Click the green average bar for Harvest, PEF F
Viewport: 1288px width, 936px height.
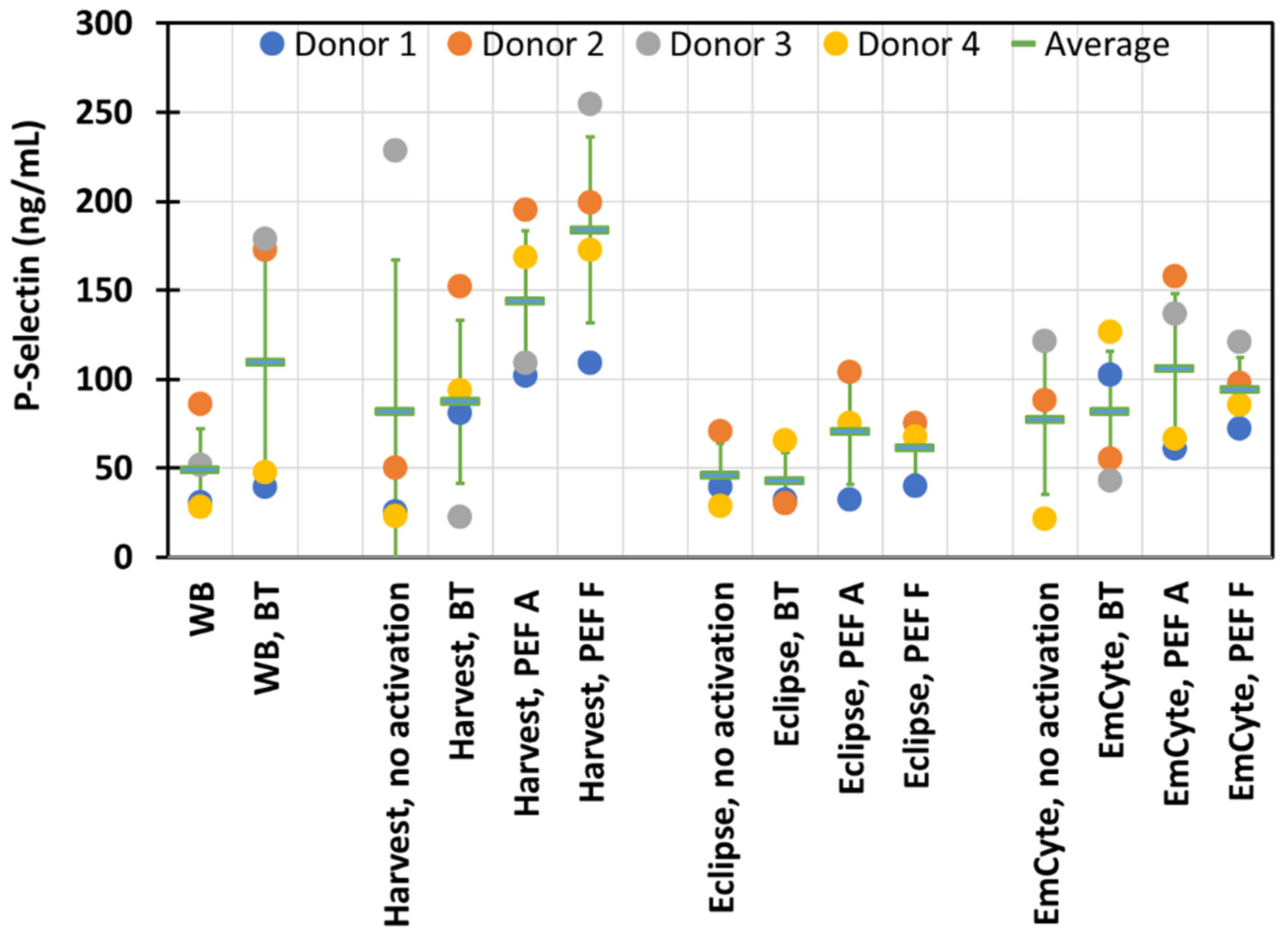point(589,229)
